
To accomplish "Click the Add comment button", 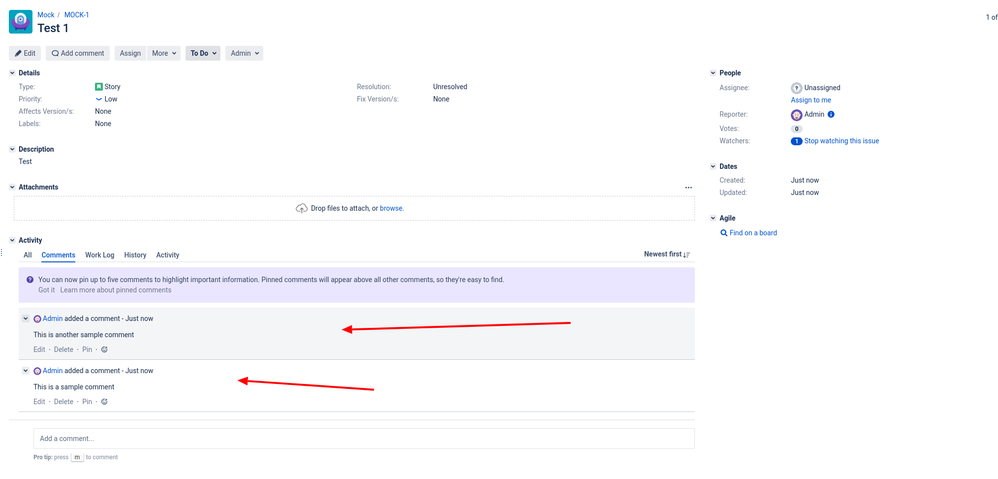I will [x=78, y=53].
